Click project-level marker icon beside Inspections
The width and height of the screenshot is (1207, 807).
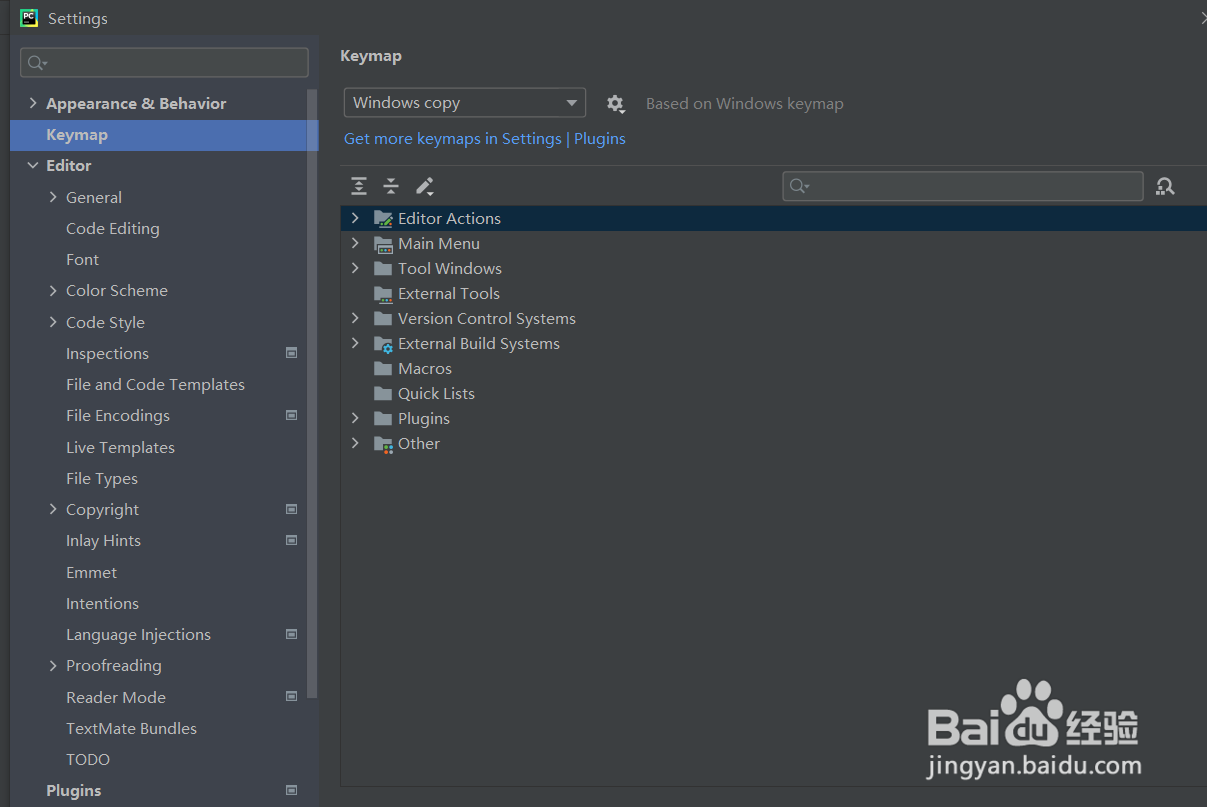(x=292, y=353)
